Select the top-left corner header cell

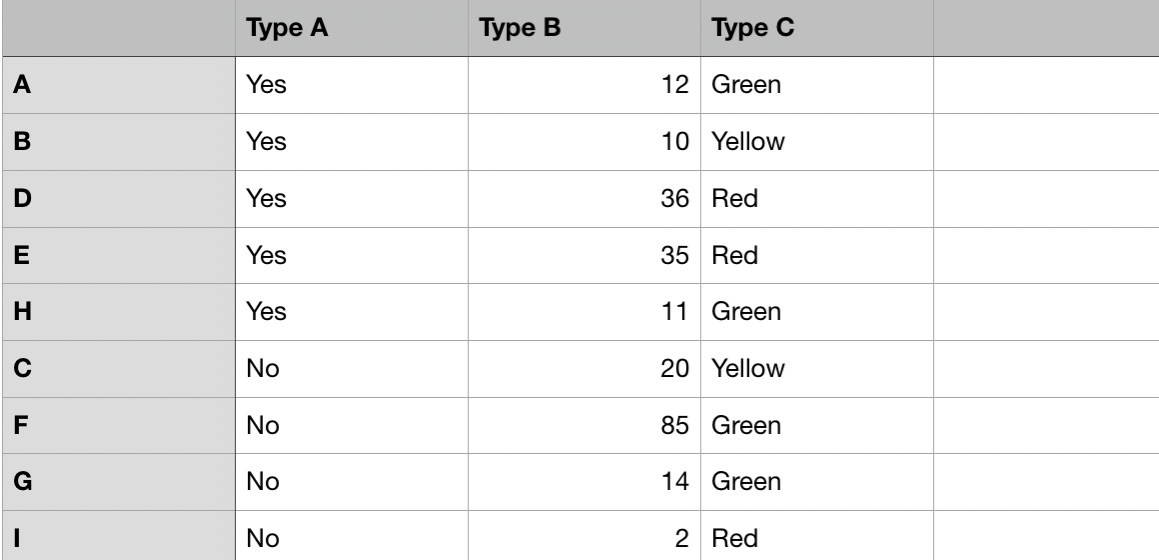[x=116, y=29]
